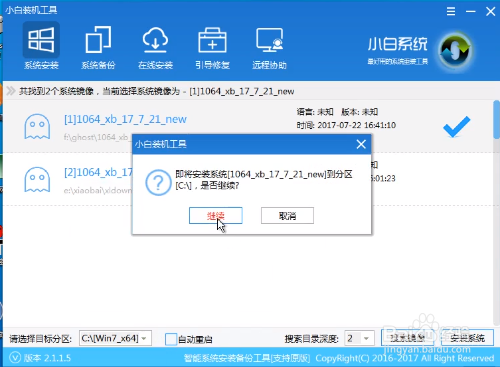
Task: Click the blue checkmark for image [1]
Action: pyautogui.click(x=457, y=126)
